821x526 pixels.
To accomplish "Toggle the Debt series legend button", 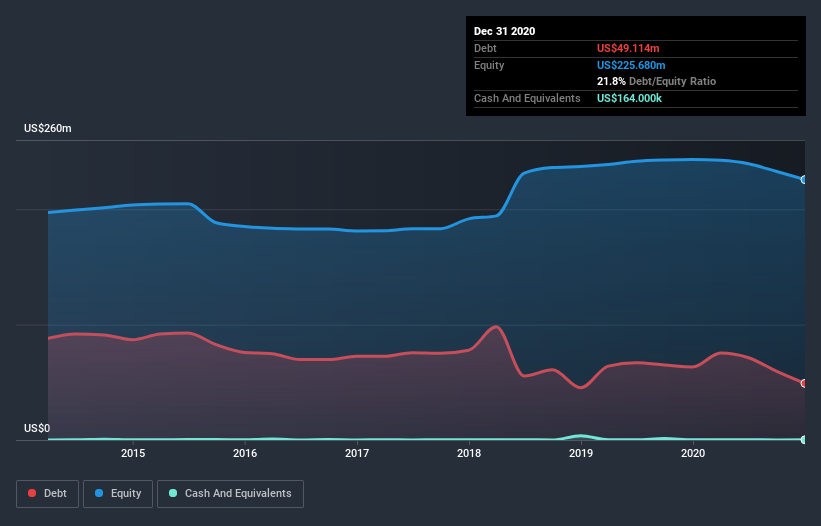I will pyautogui.click(x=48, y=494).
